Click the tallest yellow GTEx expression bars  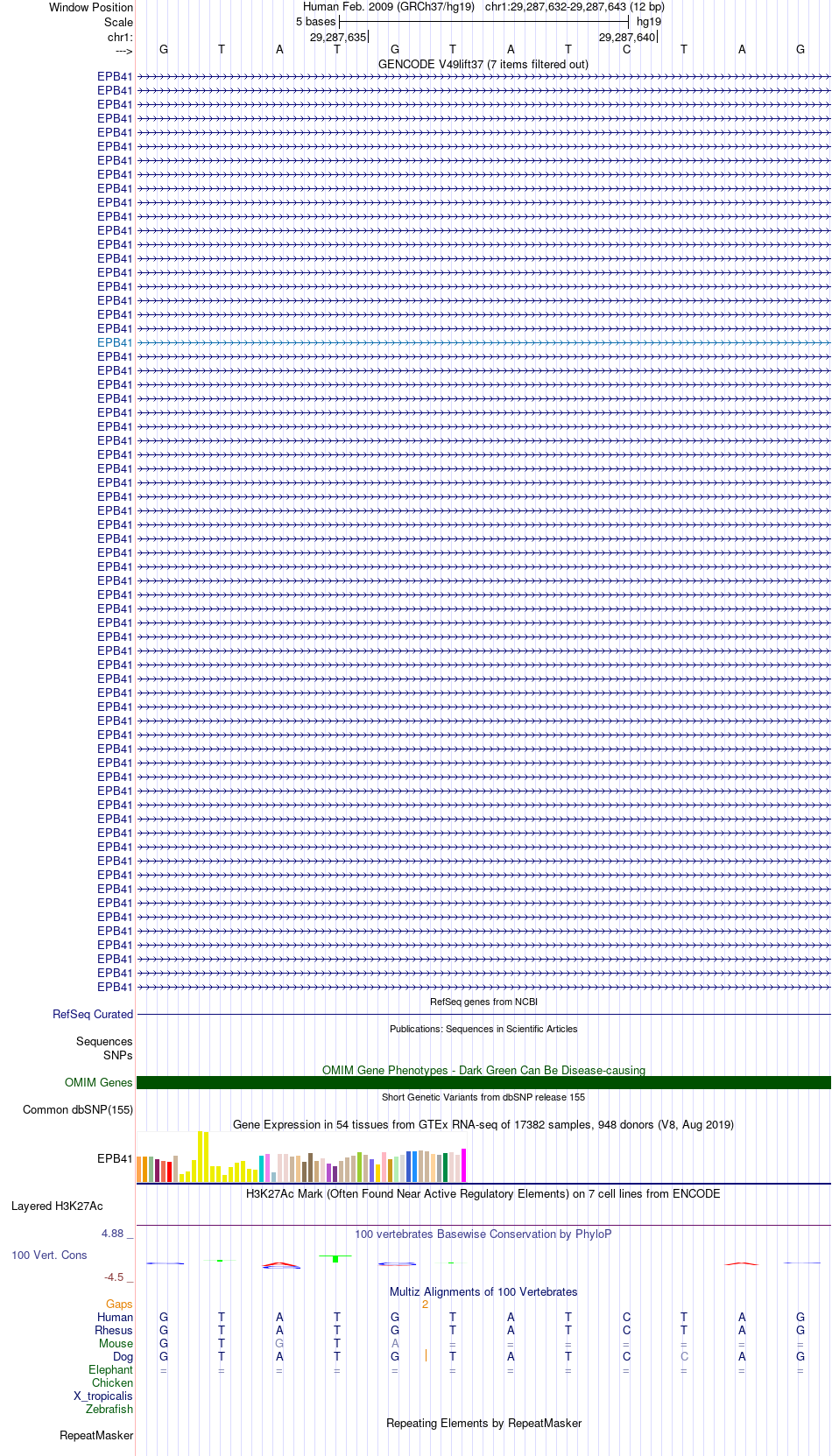[203, 1157]
